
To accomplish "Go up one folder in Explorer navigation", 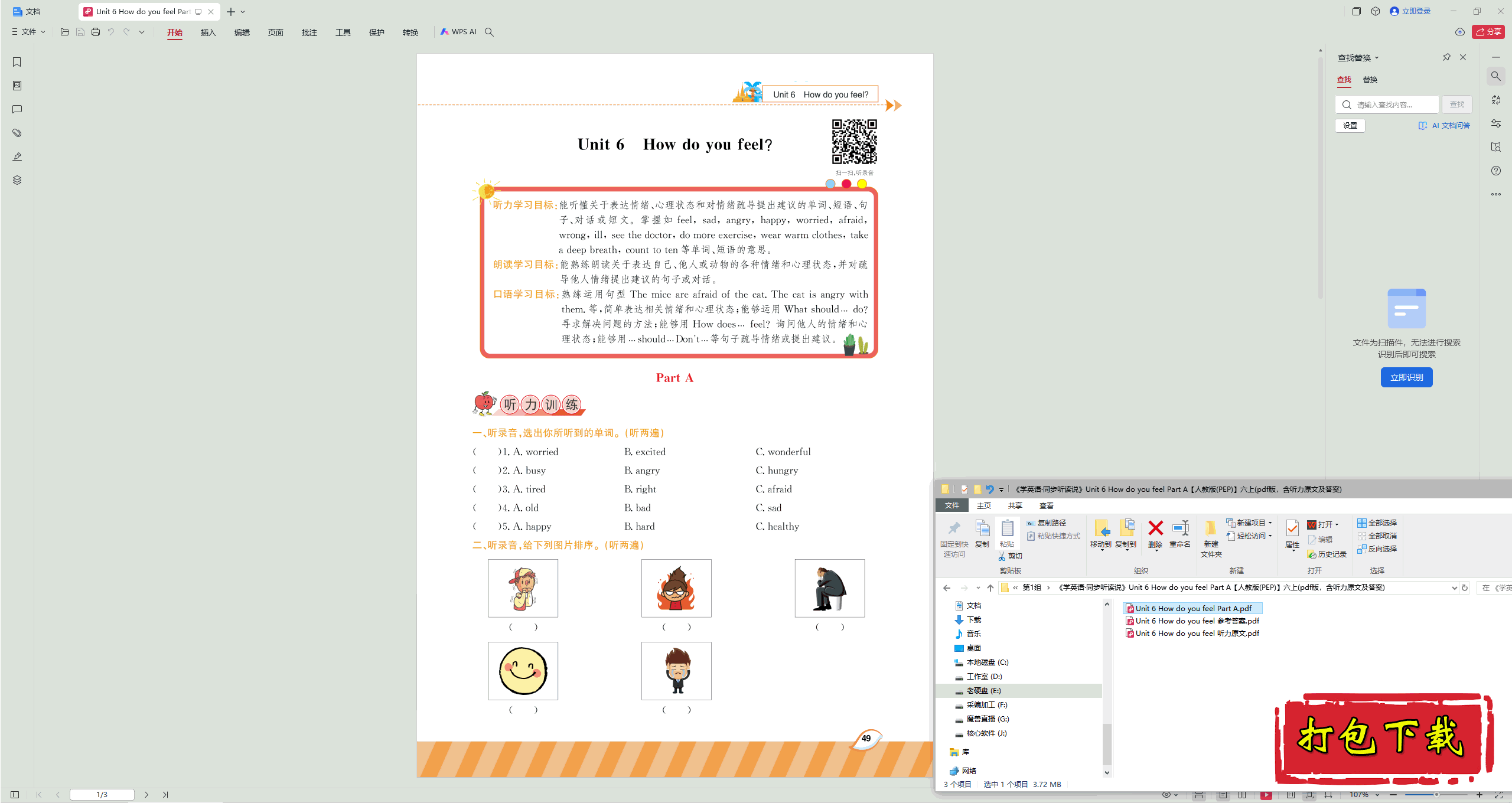I will click(x=990, y=587).
